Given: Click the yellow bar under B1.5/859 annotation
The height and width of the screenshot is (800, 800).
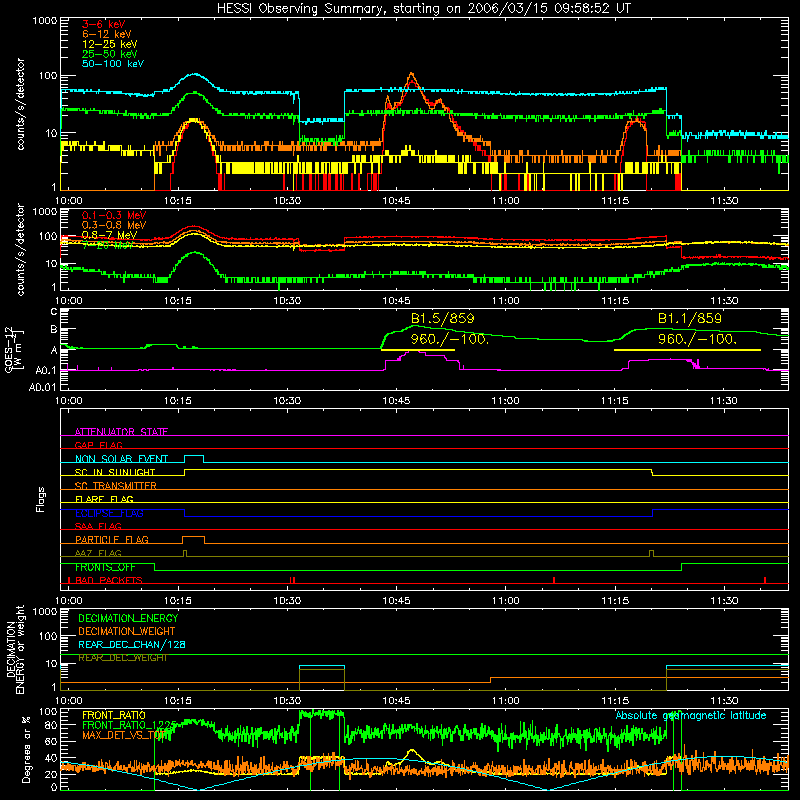Looking at the screenshot, I should [x=418, y=349].
